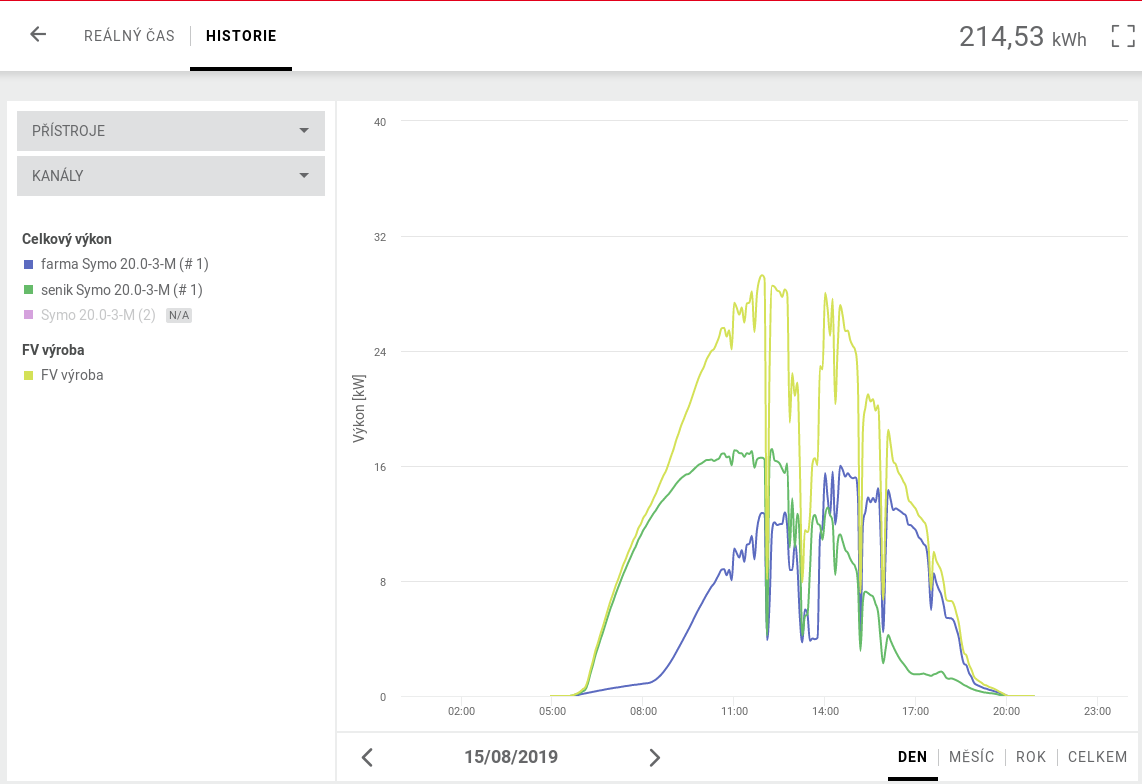The width and height of the screenshot is (1142, 784).
Task: Go to next day with right chevron
Action: pos(655,757)
